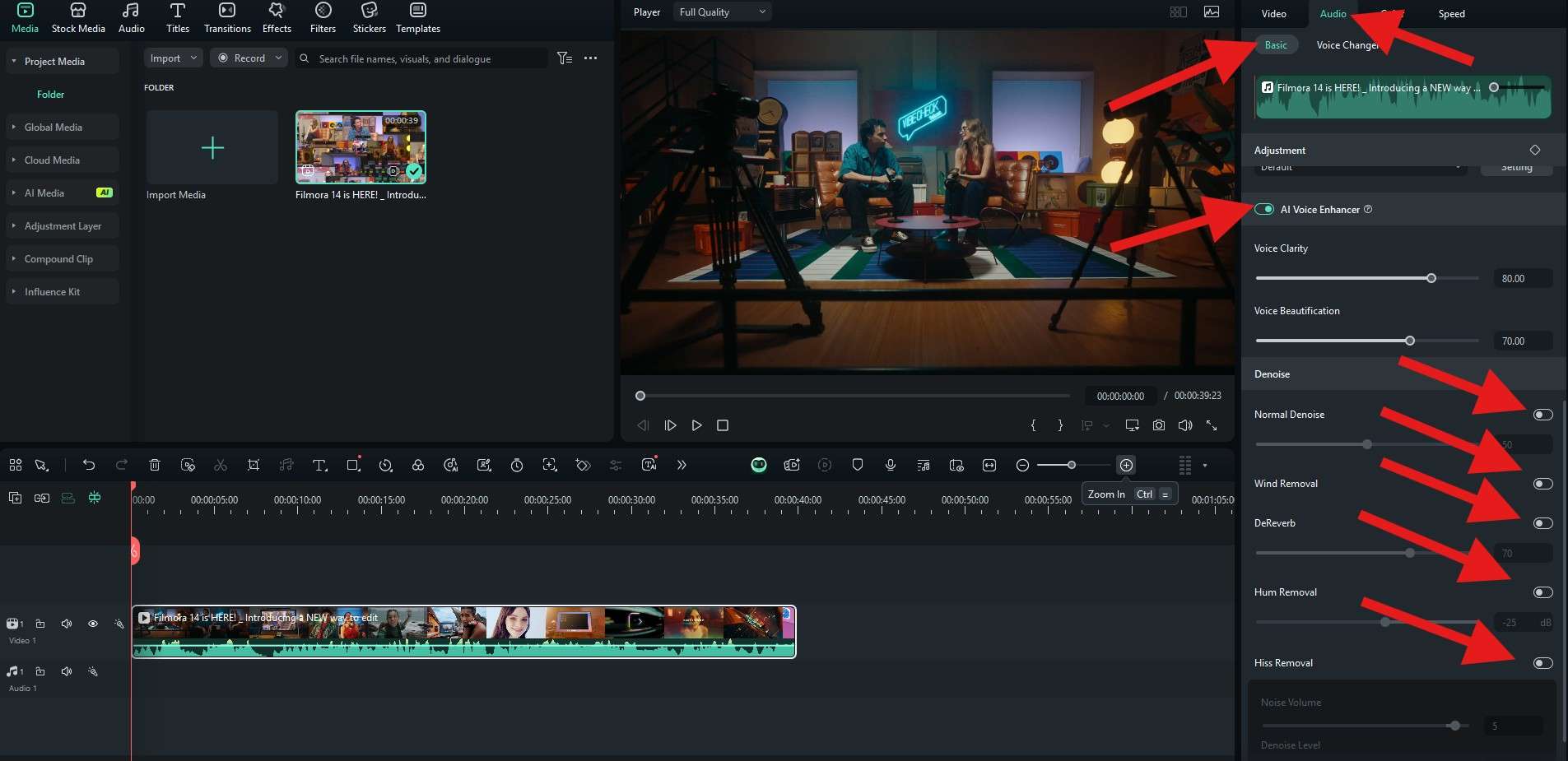Click the player progress scrubber

(640, 396)
